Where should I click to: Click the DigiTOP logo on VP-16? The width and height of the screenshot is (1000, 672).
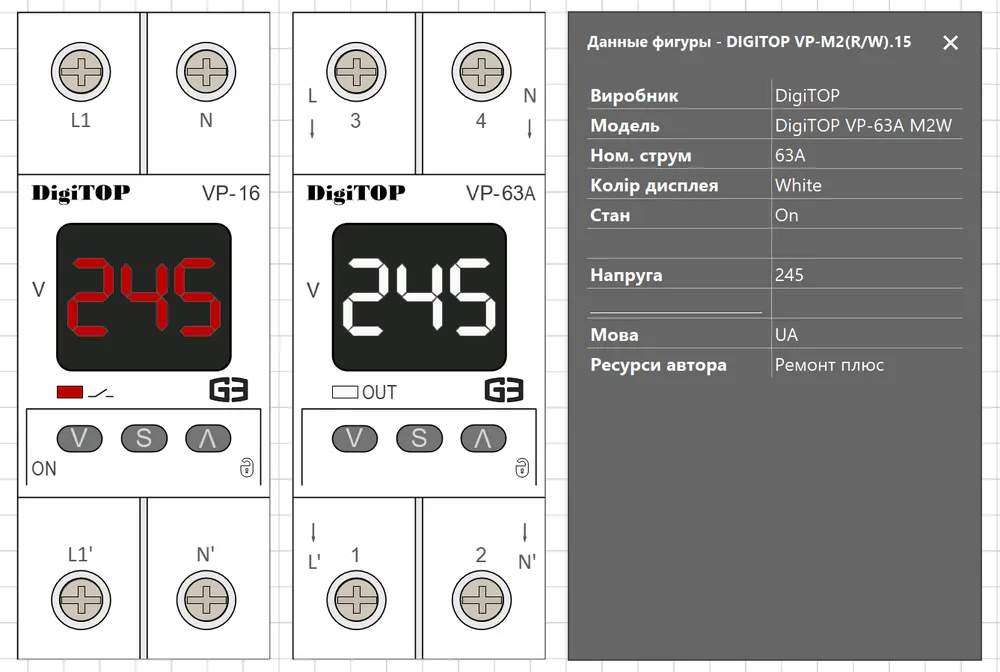click(81, 193)
